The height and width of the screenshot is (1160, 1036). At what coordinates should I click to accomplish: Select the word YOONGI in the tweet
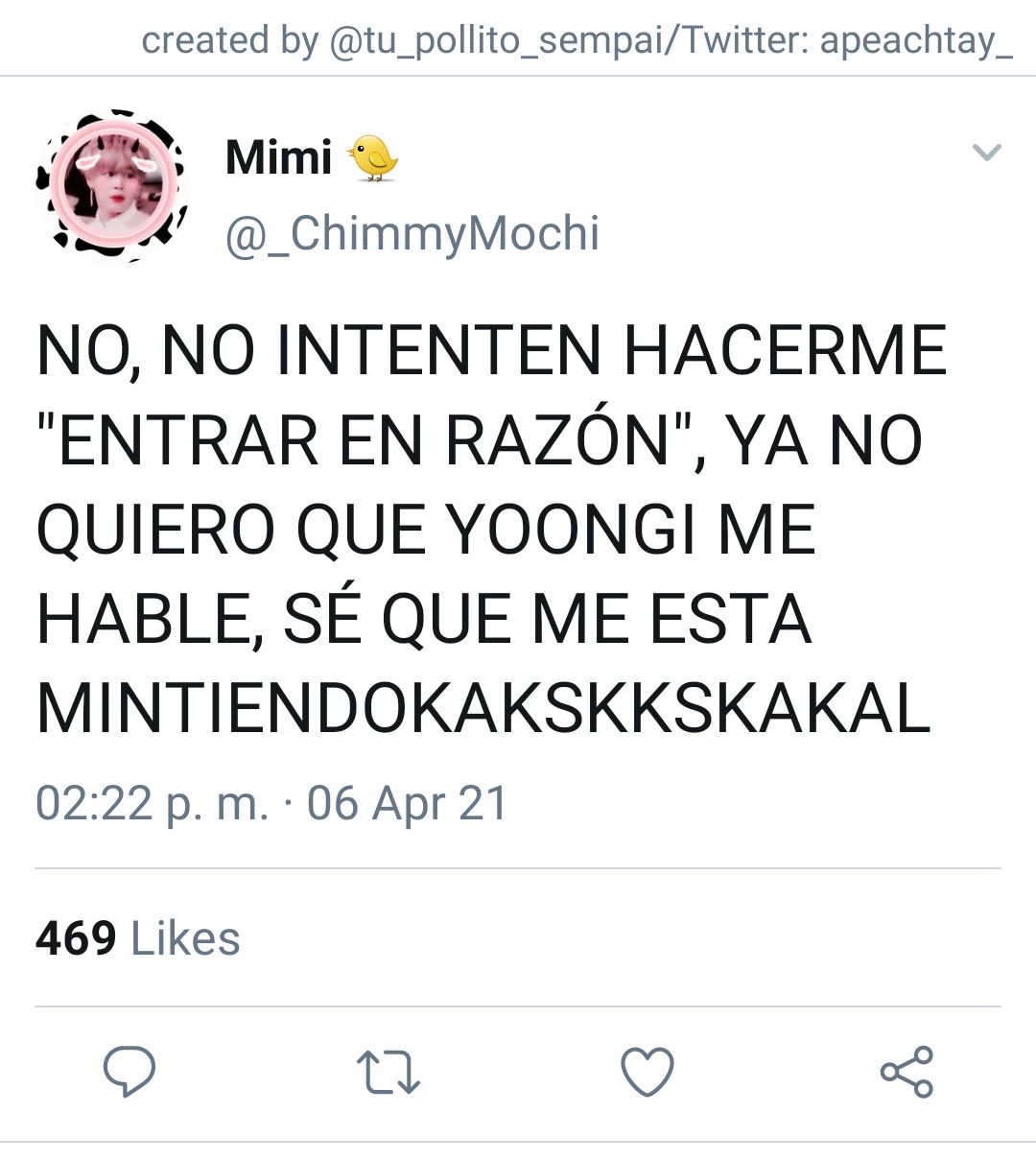[573, 531]
